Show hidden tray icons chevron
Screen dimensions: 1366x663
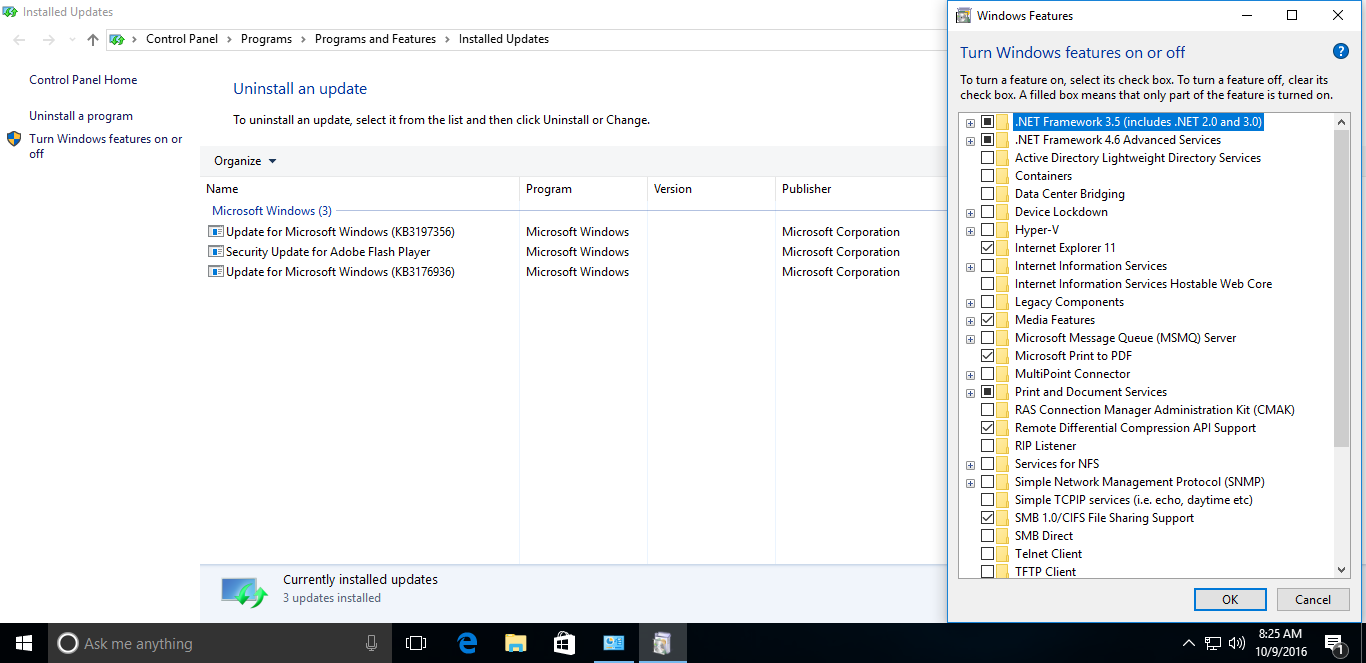tap(1188, 643)
